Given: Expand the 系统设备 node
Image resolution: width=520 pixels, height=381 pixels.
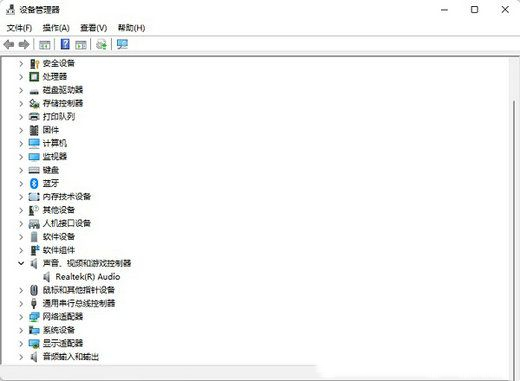Looking at the screenshot, I should 21,330.
